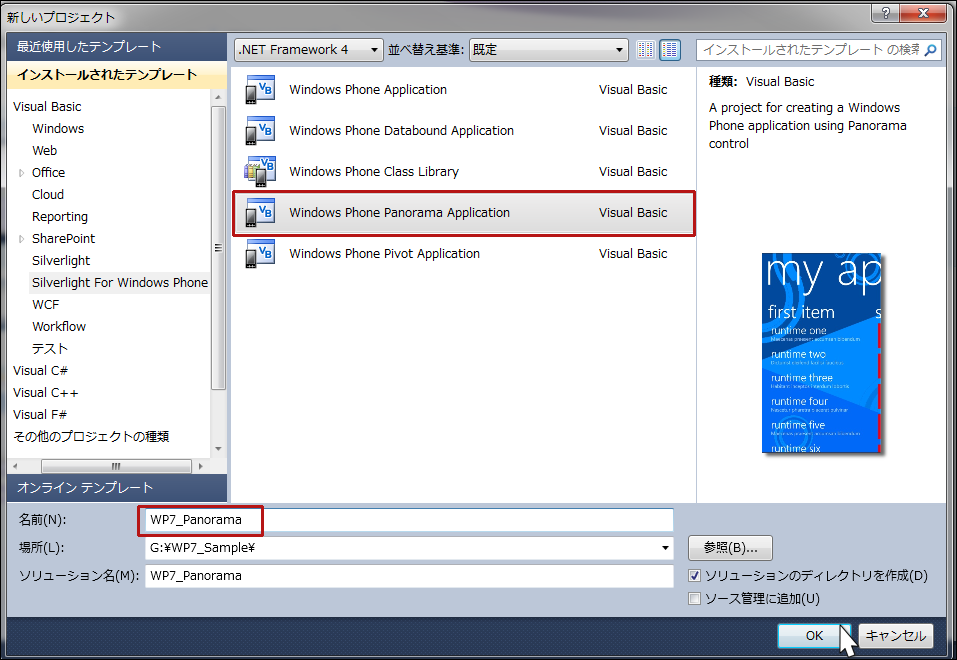Click the template search magnifier icon

[930, 49]
